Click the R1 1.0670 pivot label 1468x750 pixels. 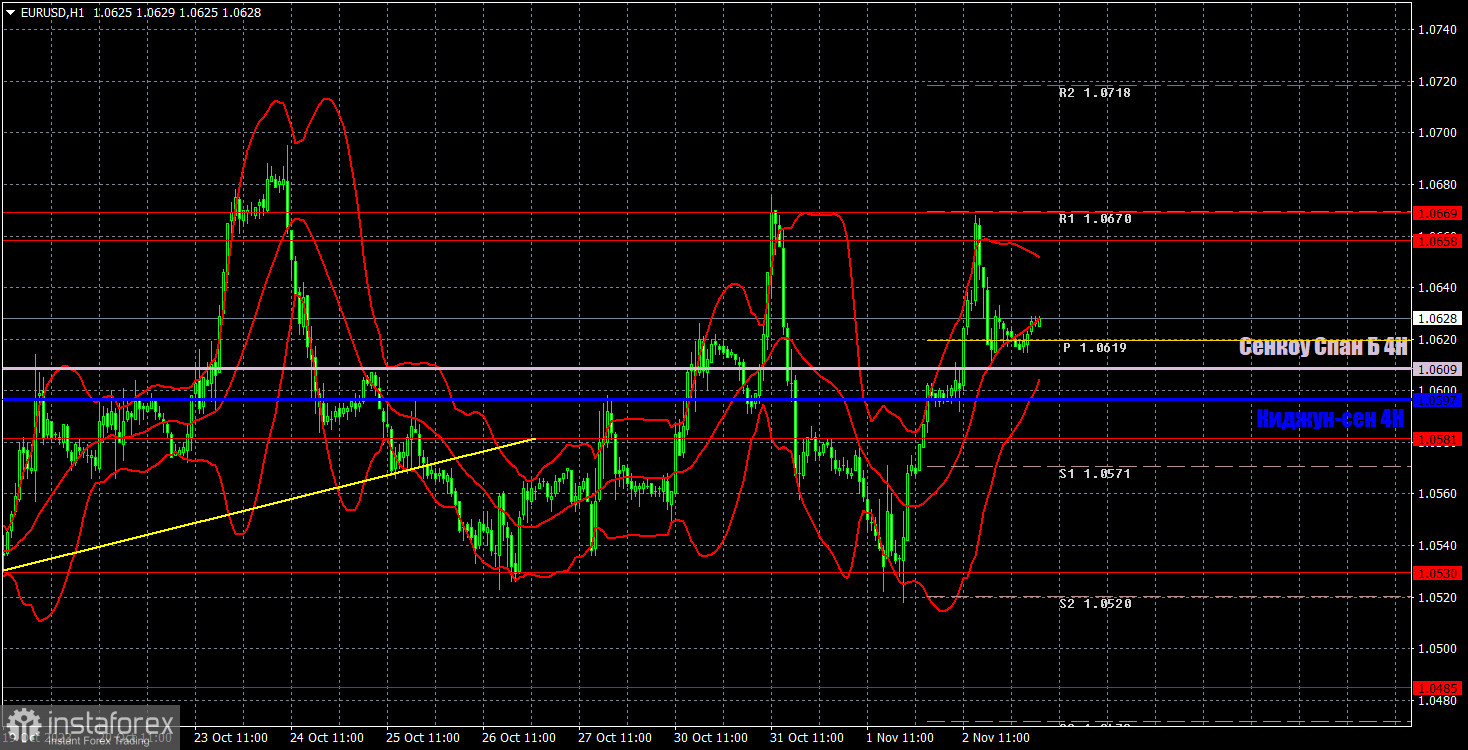[x=1095, y=218]
